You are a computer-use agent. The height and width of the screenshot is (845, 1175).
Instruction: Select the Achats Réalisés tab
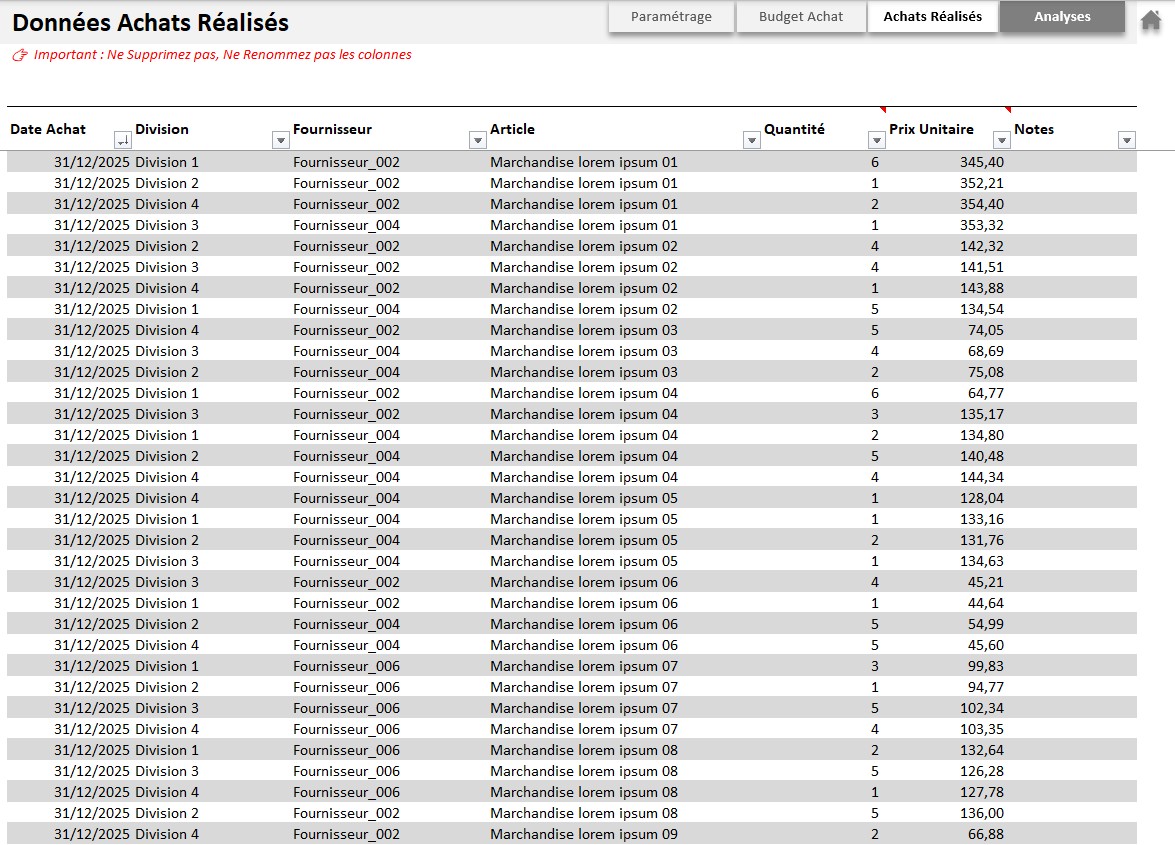pyautogui.click(x=932, y=17)
